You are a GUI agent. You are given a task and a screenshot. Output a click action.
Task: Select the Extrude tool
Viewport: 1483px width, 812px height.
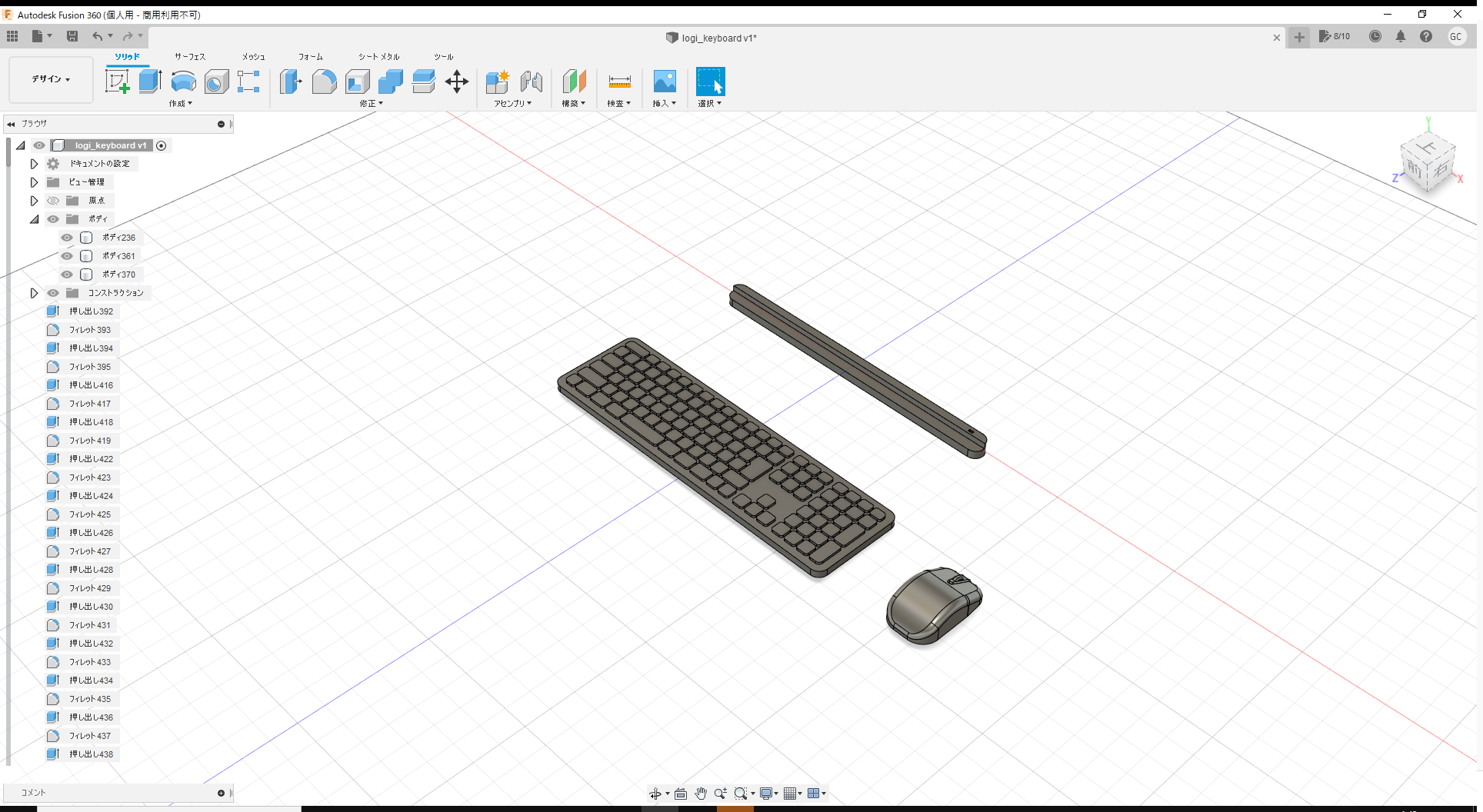click(149, 81)
